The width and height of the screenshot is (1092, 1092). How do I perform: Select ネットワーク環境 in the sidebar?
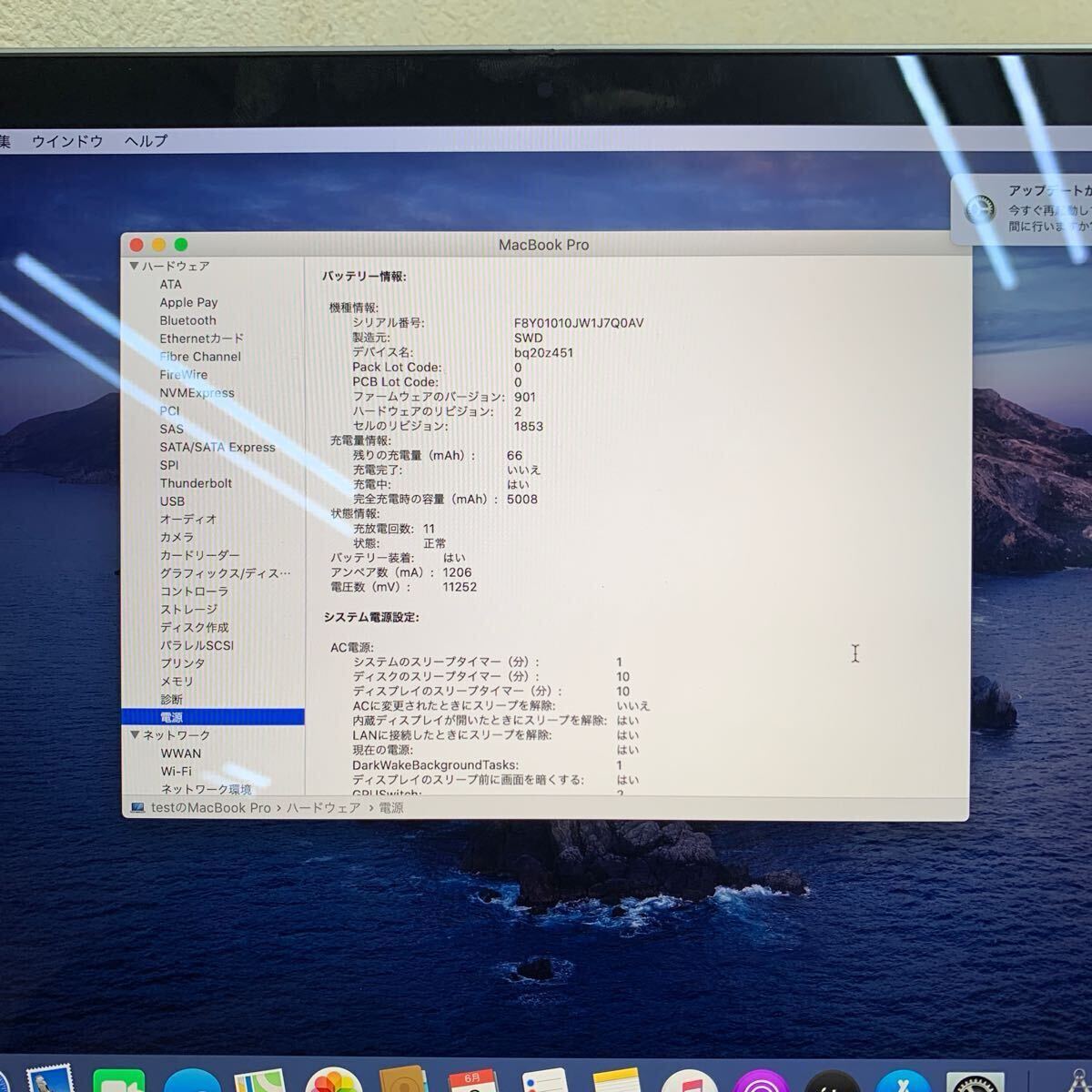point(206,789)
